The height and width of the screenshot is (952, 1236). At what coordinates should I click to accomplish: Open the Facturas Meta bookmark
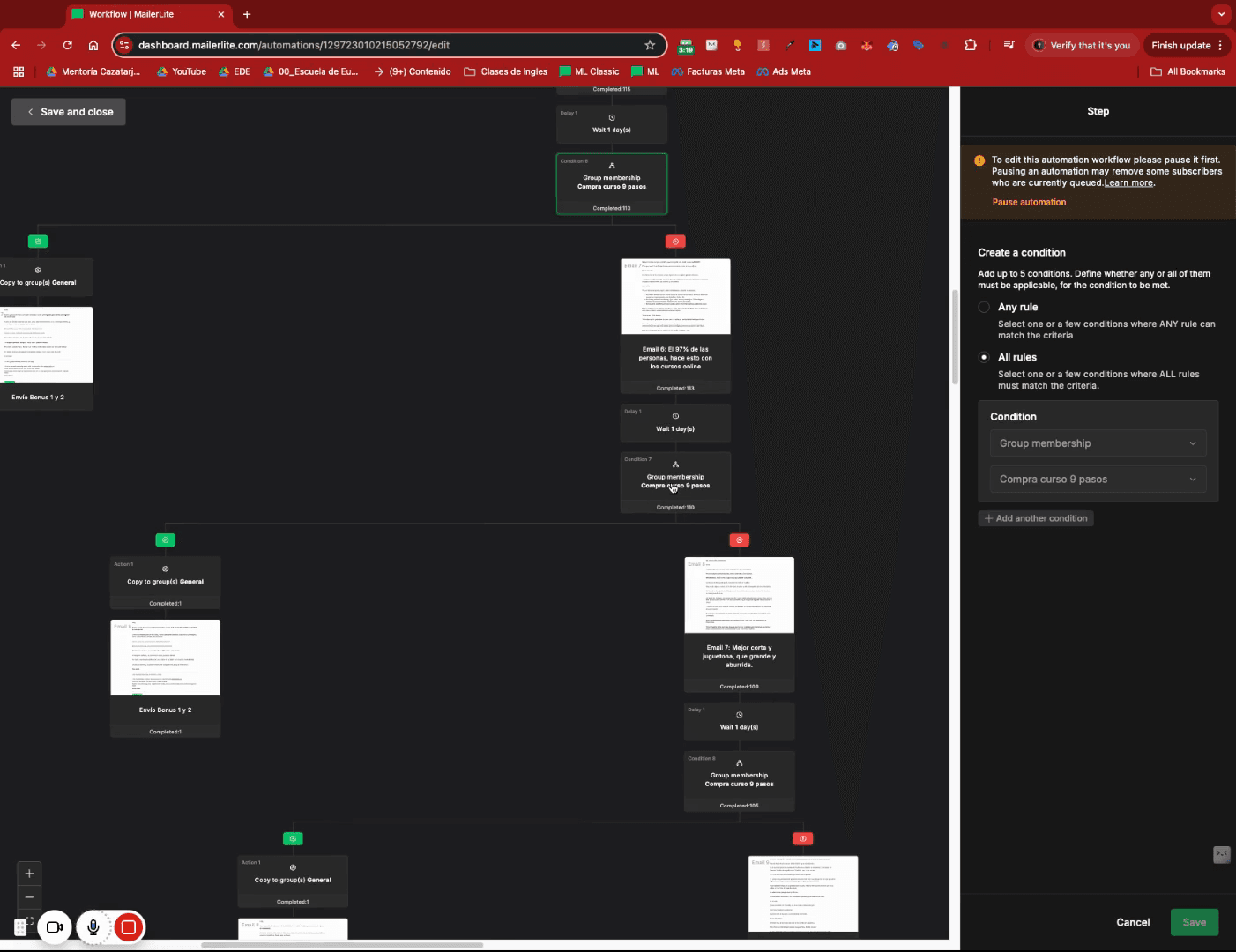tap(708, 71)
